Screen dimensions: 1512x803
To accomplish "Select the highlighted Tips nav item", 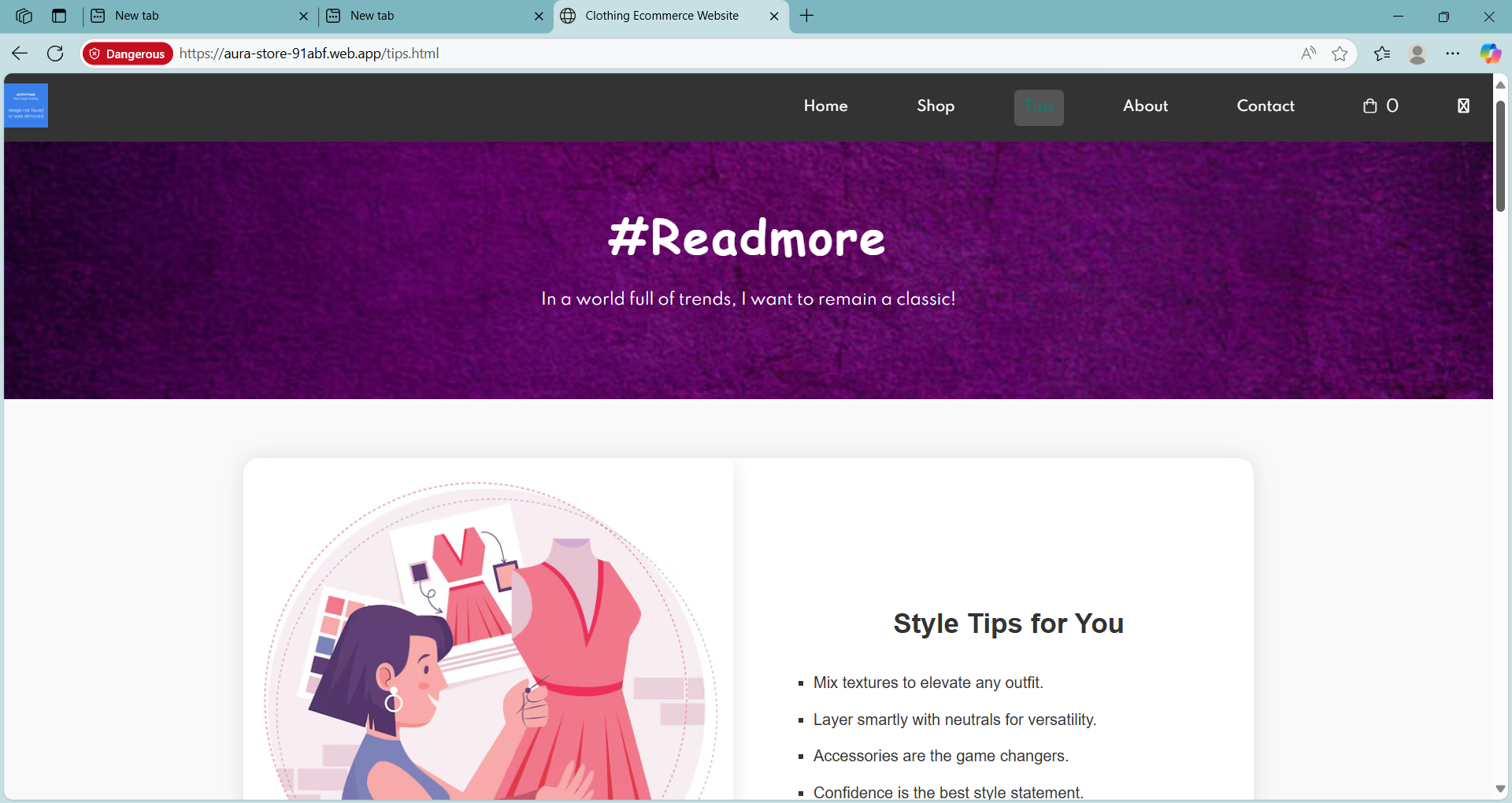I will tap(1039, 108).
